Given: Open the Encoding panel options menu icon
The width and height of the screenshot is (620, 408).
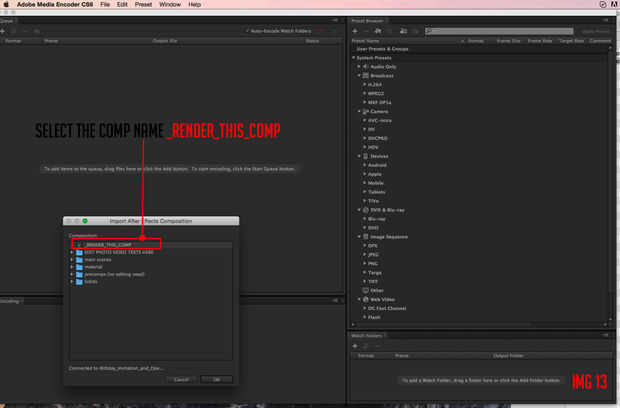Looking at the screenshot, I should tap(335, 300).
